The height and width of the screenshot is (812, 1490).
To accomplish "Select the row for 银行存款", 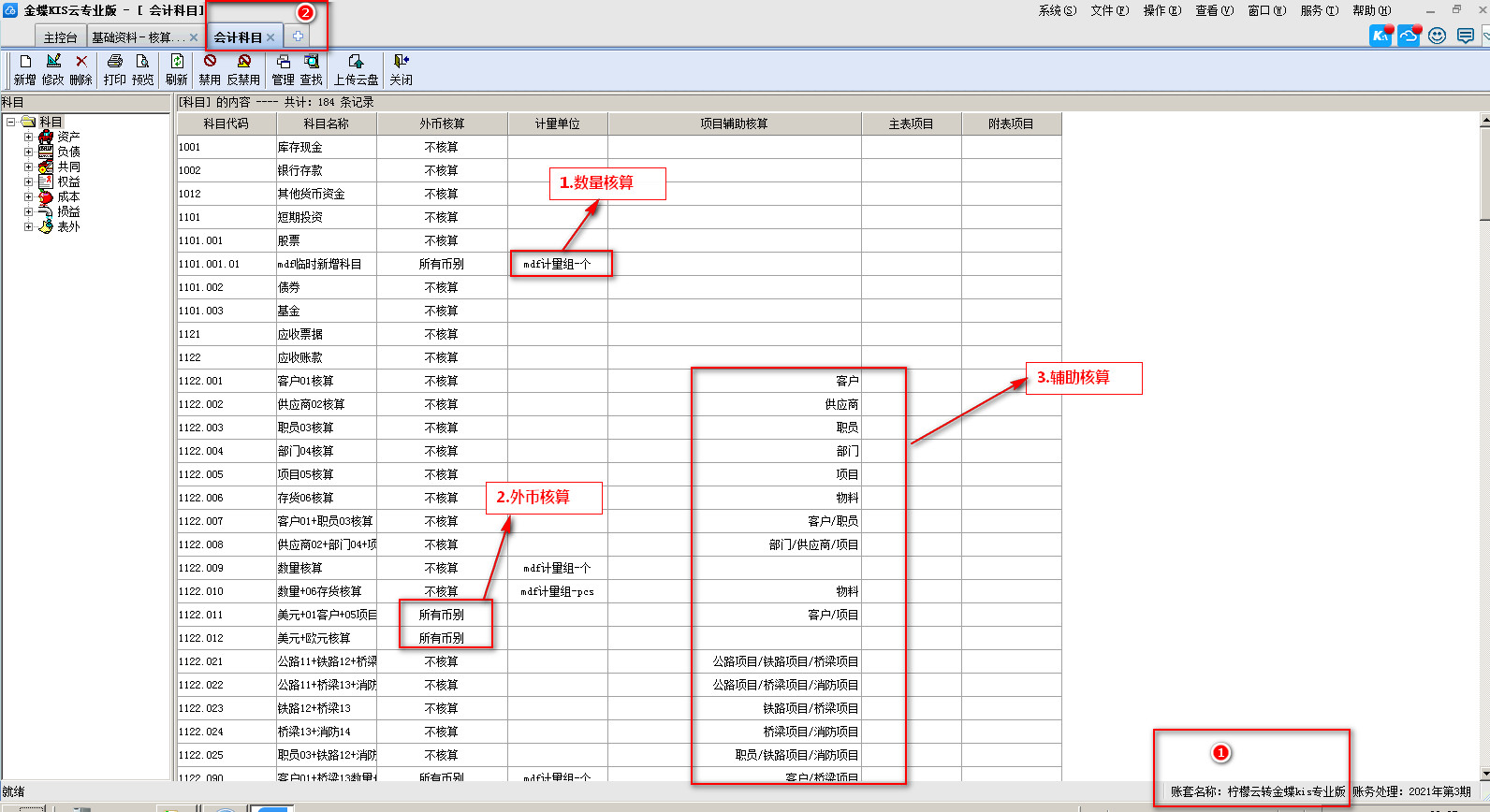I will 299,170.
